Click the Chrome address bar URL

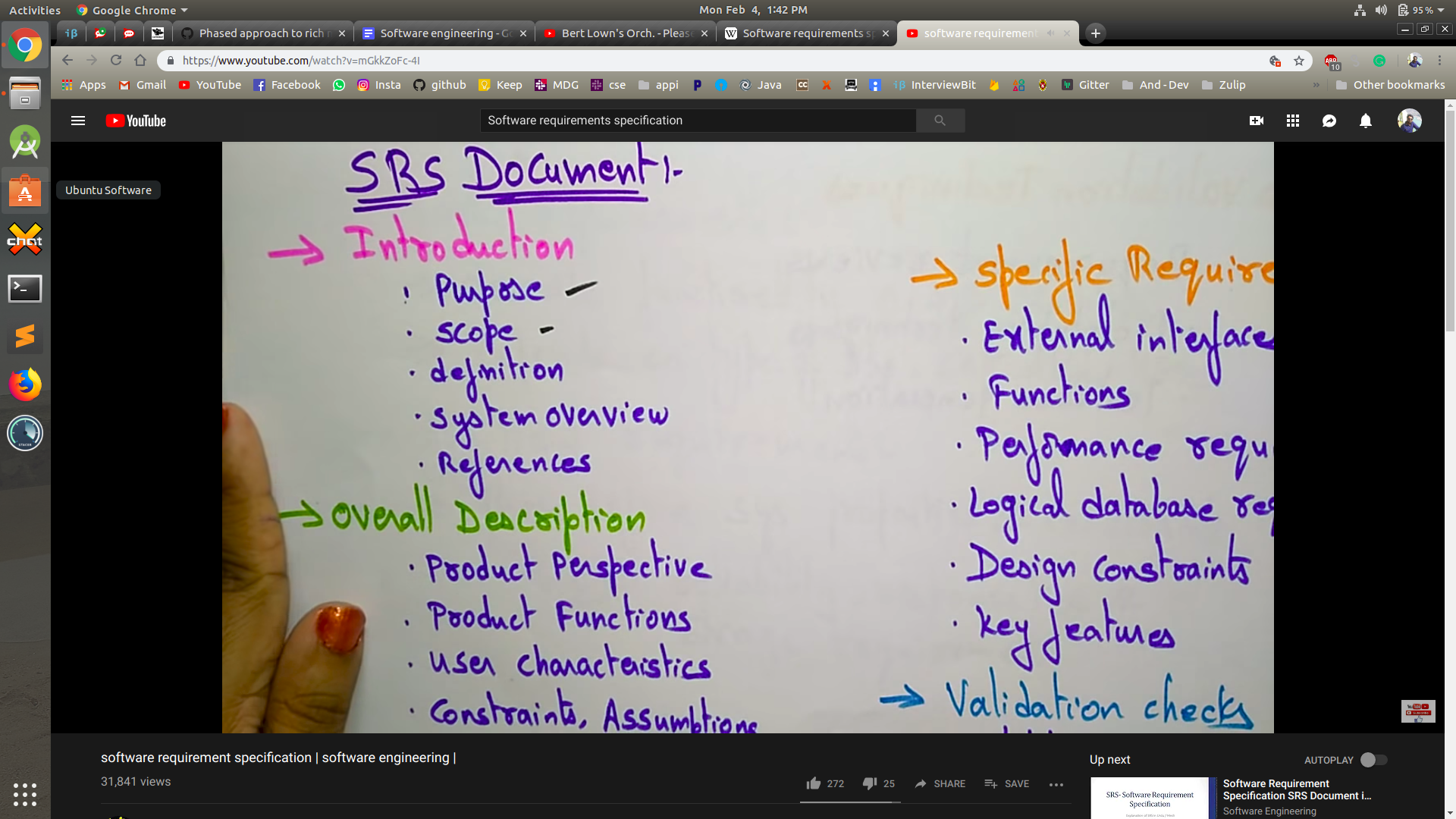[x=301, y=61]
